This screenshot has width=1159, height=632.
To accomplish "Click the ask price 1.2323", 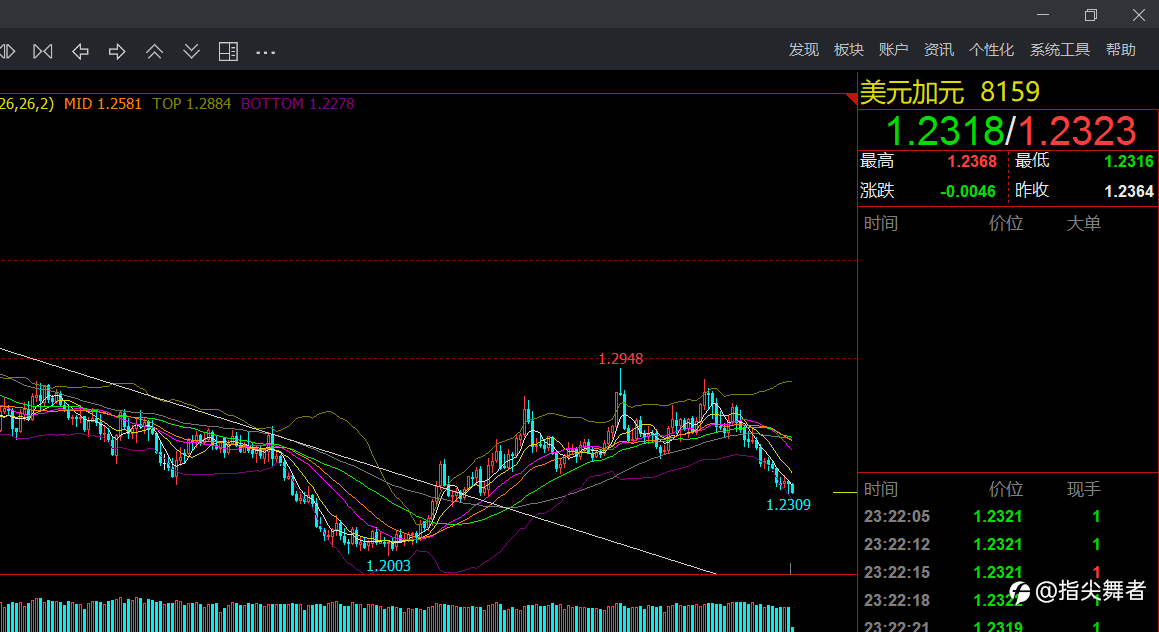I will (1077, 131).
